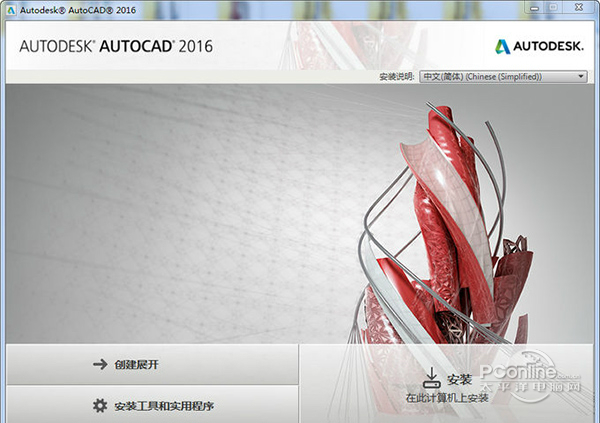This screenshot has width=600, height=423.
Task: Click the AUTODESK wordmark text
Action: (548, 46)
